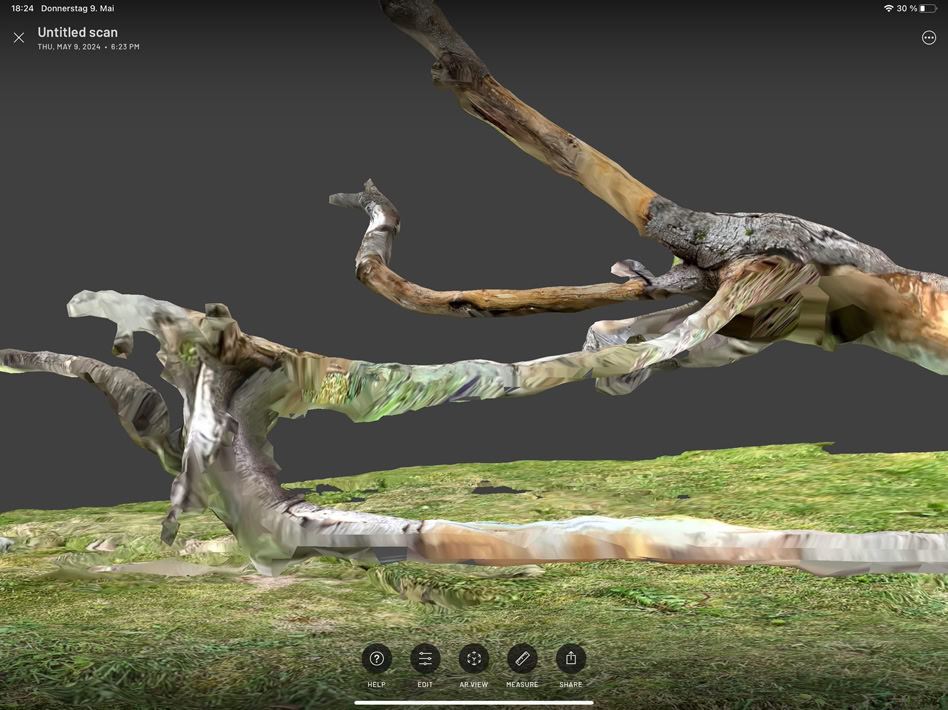The width and height of the screenshot is (948, 710).
Task: Activate the Measure ruler tool
Action: (x=522, y=659)
